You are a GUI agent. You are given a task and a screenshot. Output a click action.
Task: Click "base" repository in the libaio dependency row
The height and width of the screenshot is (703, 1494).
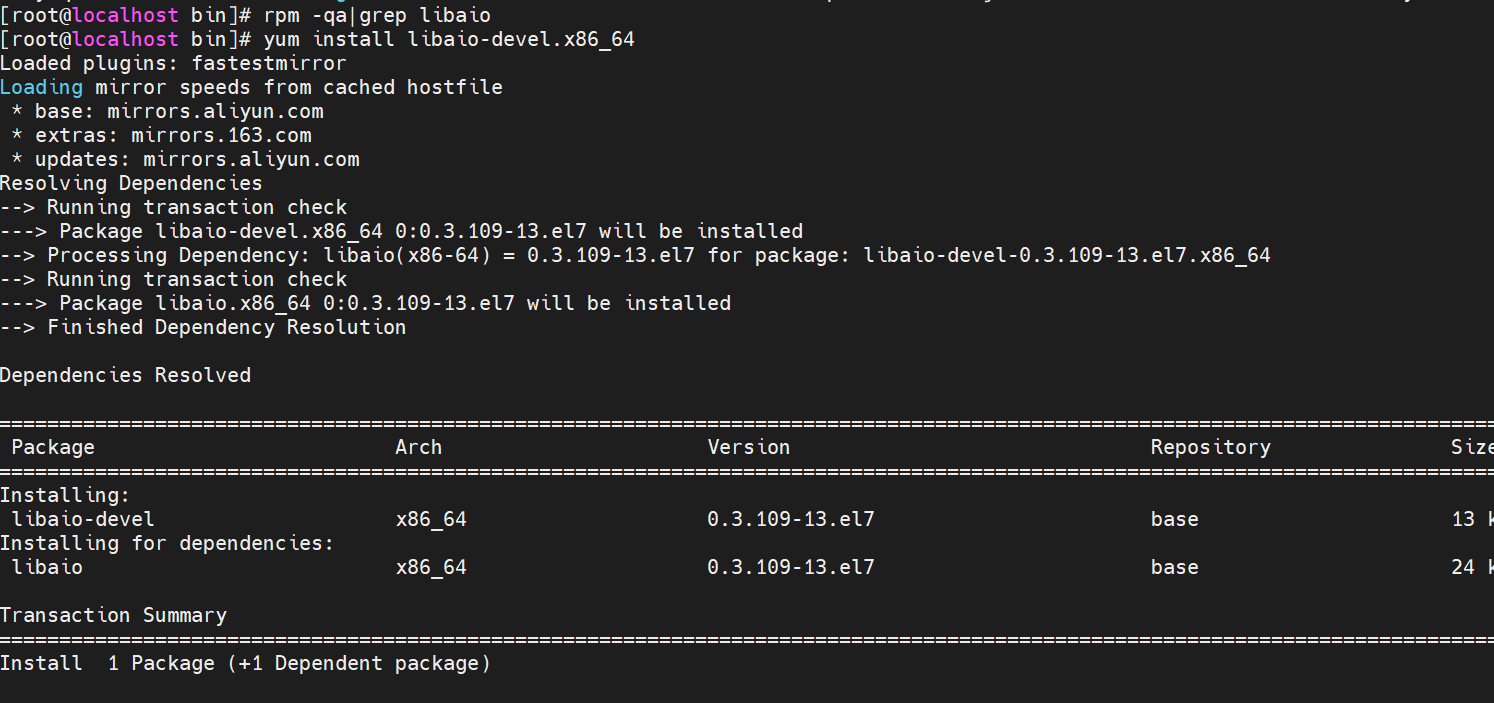pyautogui.click(x=1174, y=567)
